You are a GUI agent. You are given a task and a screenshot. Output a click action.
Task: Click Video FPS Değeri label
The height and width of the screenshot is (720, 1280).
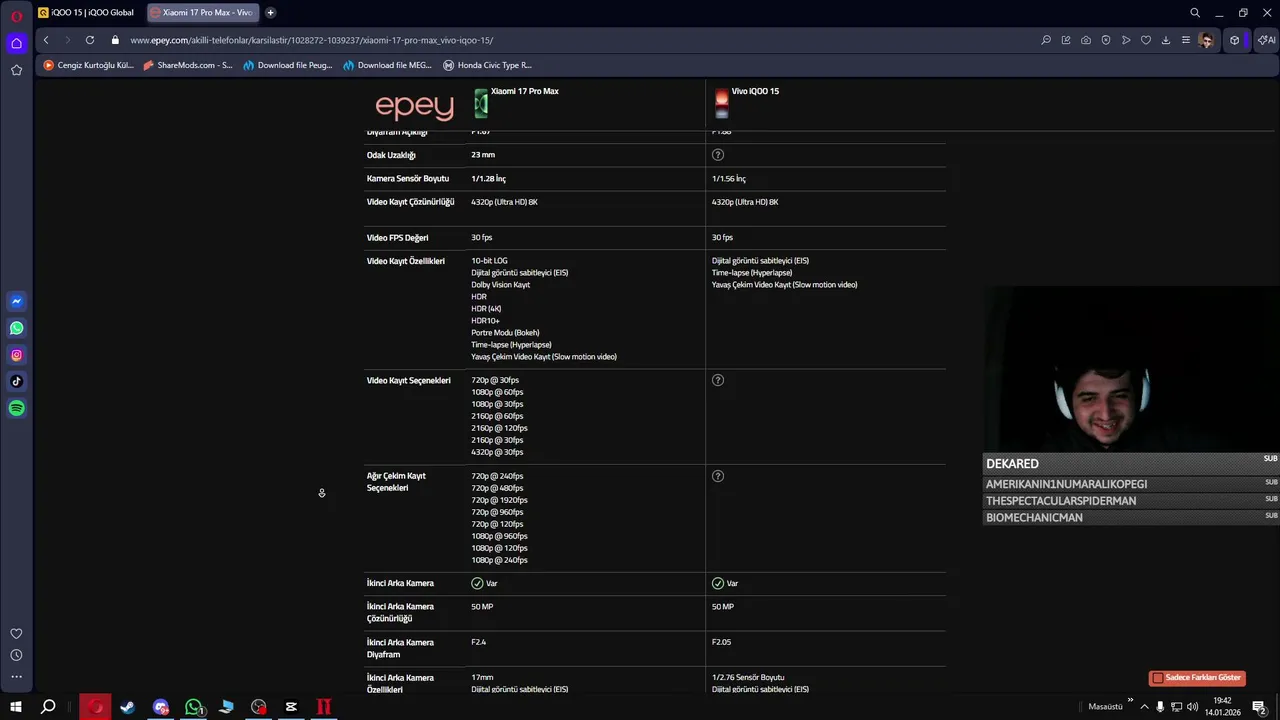[x=397, y=238]
